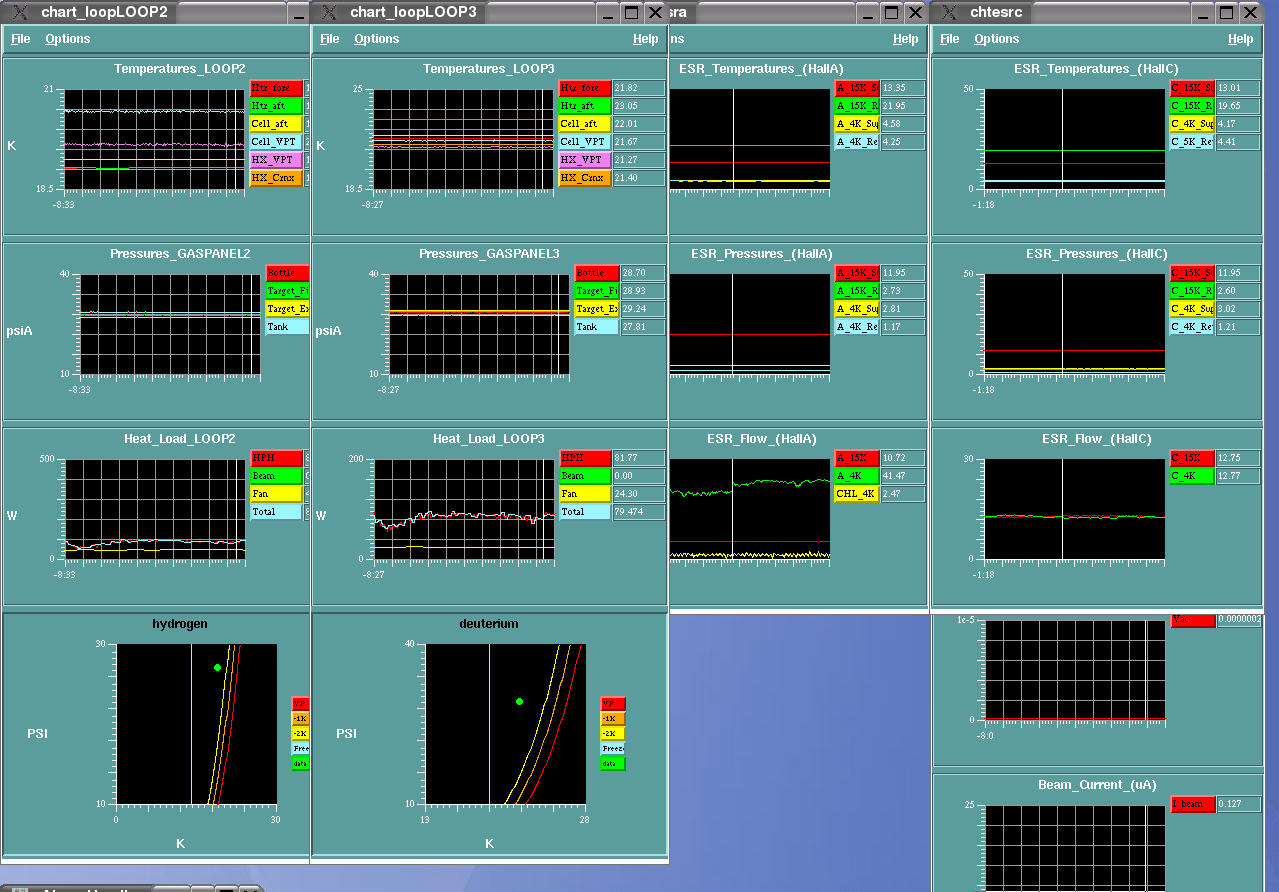Image resolution: width=1279 pixels, height=892 pixels.
Task: Click CHL_4K legend in ESR_Flow Hall A
Action: (x=857, y=494)
